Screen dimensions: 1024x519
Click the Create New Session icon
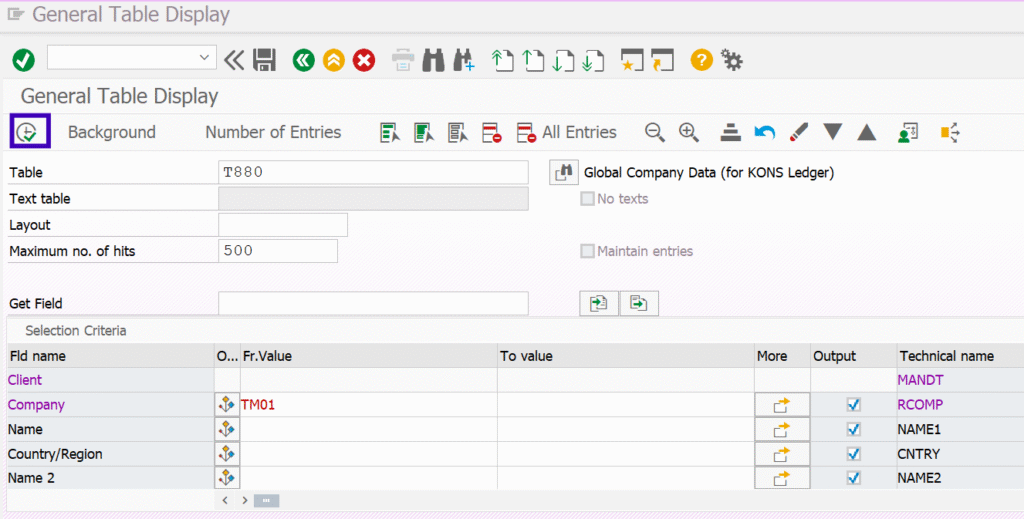coord(632,60)
